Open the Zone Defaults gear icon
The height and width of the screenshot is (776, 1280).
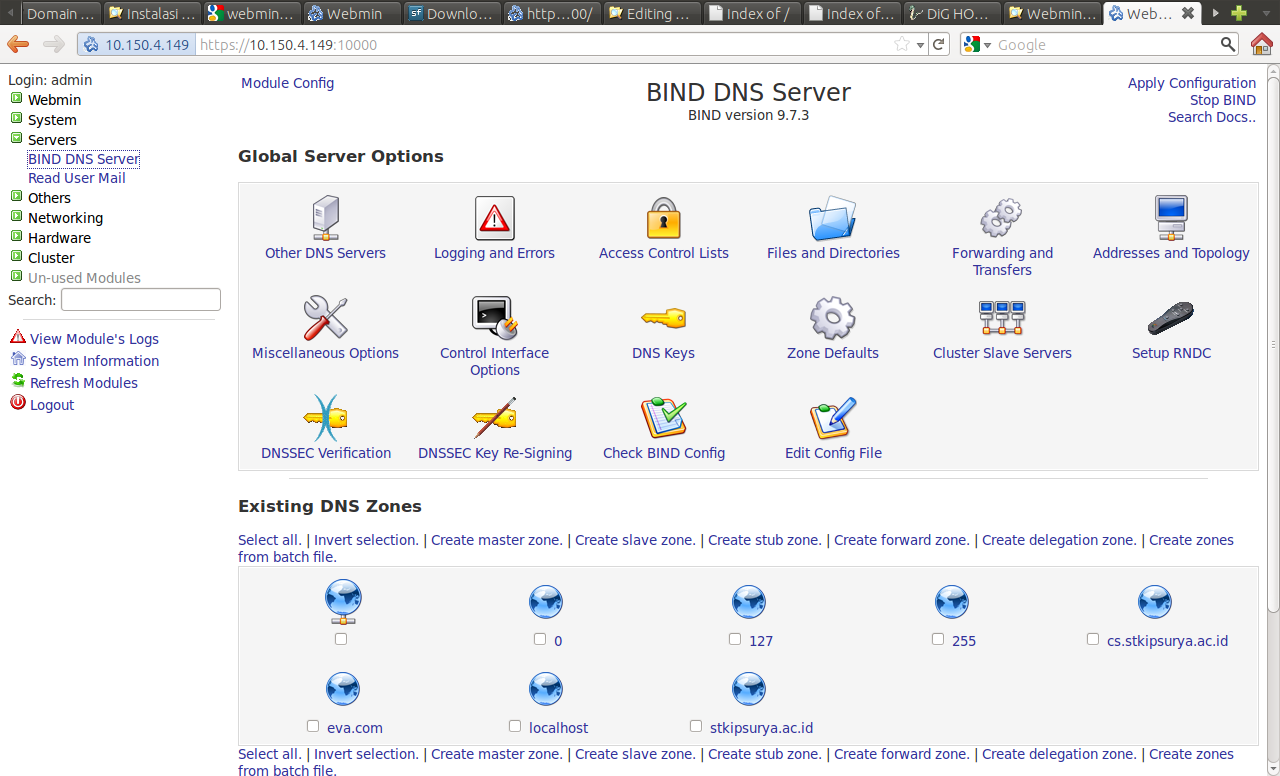[832, 318]
